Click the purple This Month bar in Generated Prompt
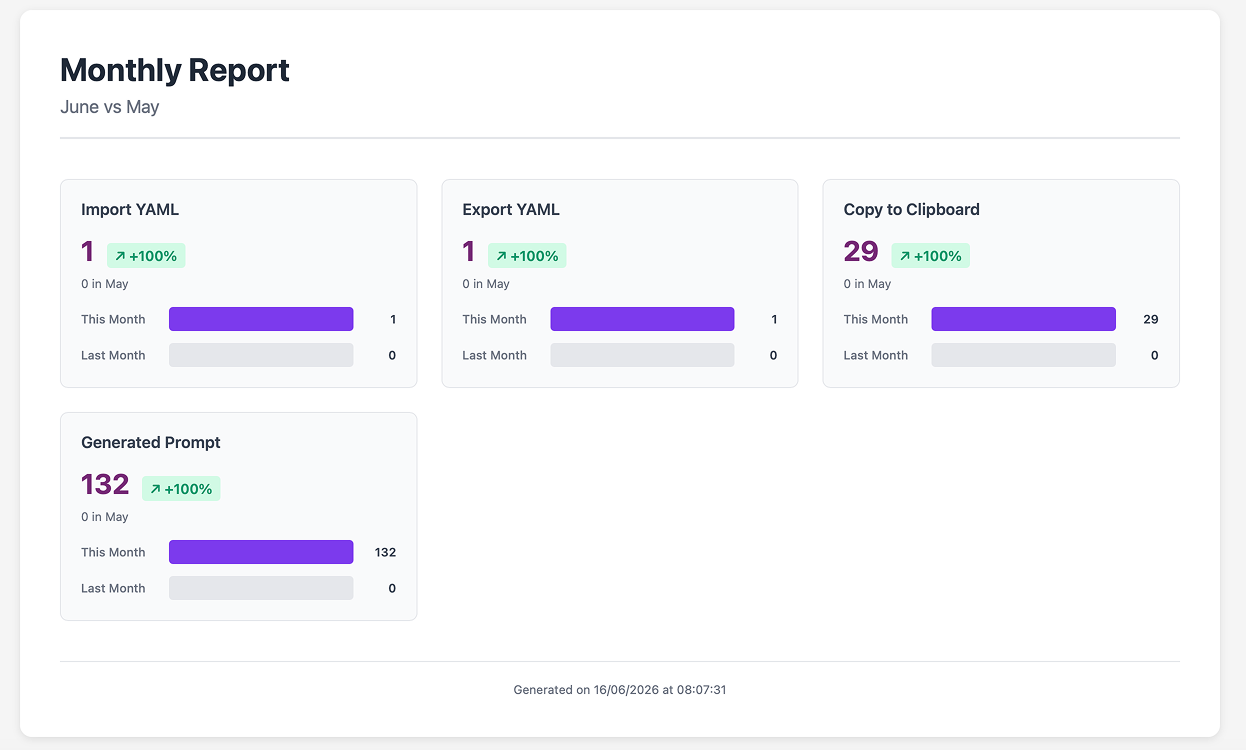Screen dimensions: 1246x750 [261, 552]
